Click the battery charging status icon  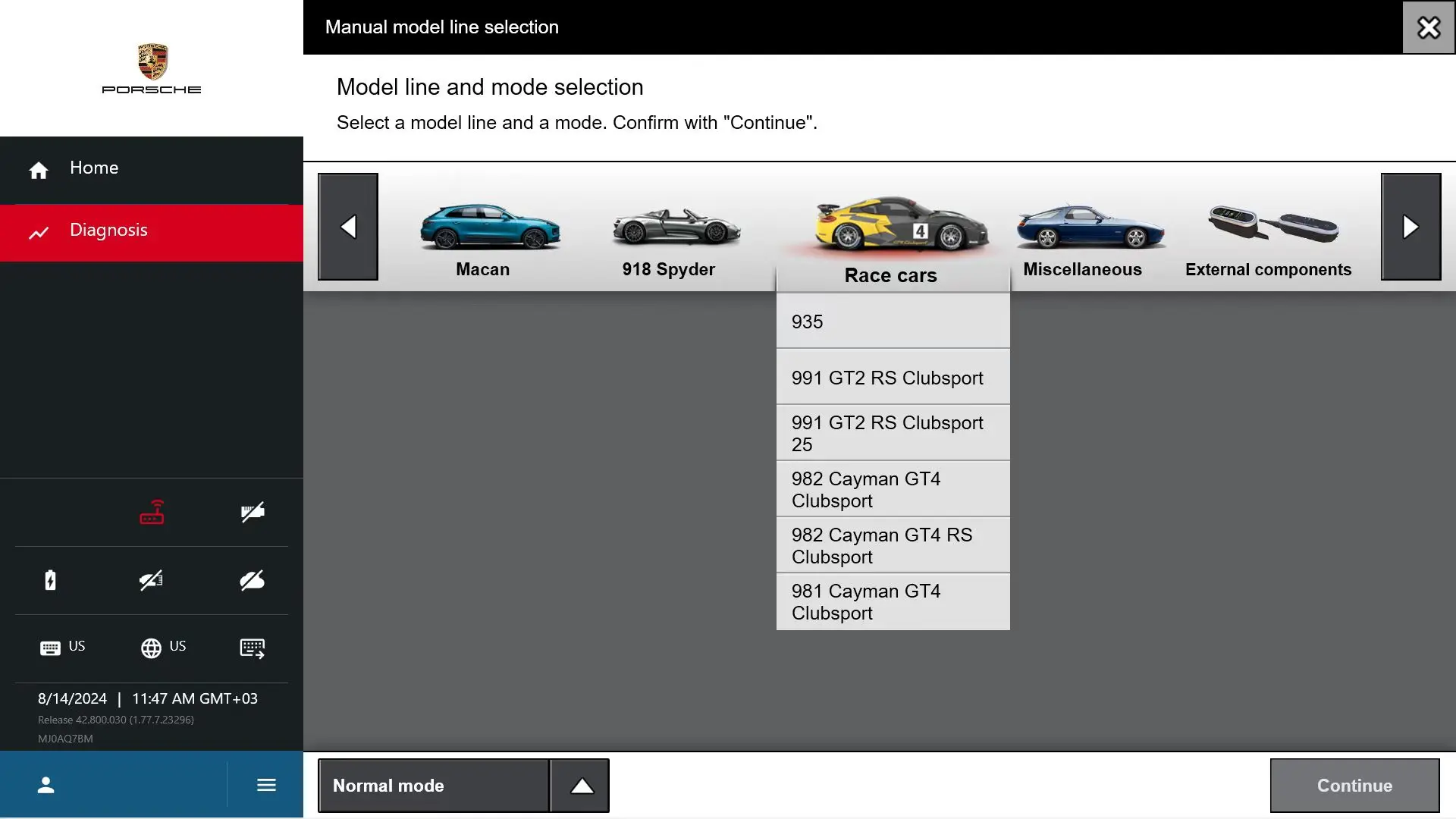(50, 580)
